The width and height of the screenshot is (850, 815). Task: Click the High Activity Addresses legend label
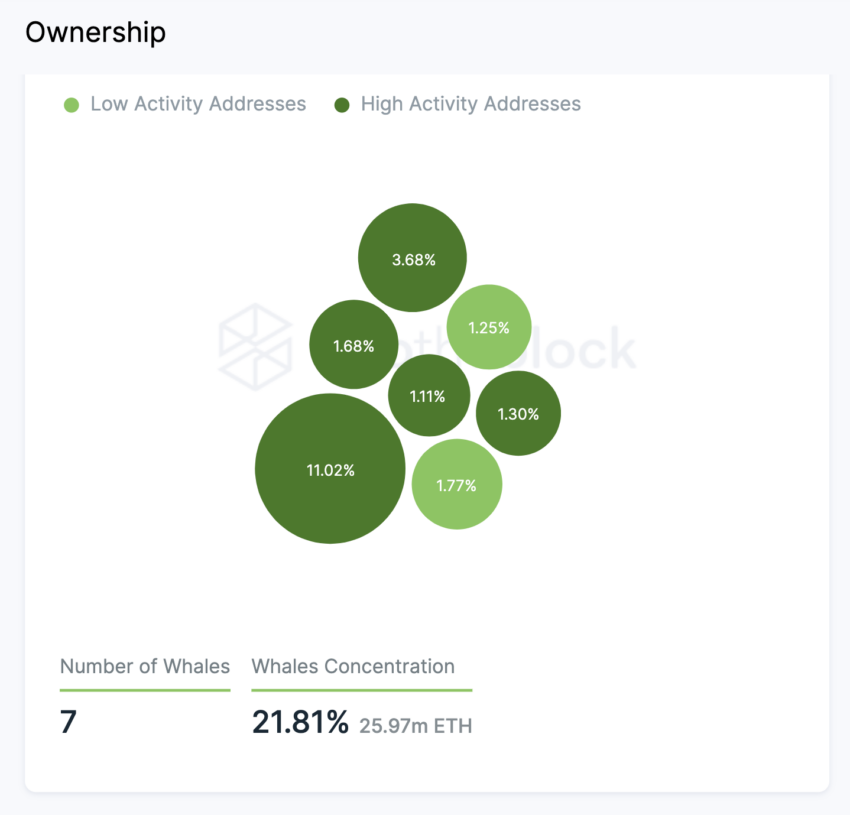471,104
